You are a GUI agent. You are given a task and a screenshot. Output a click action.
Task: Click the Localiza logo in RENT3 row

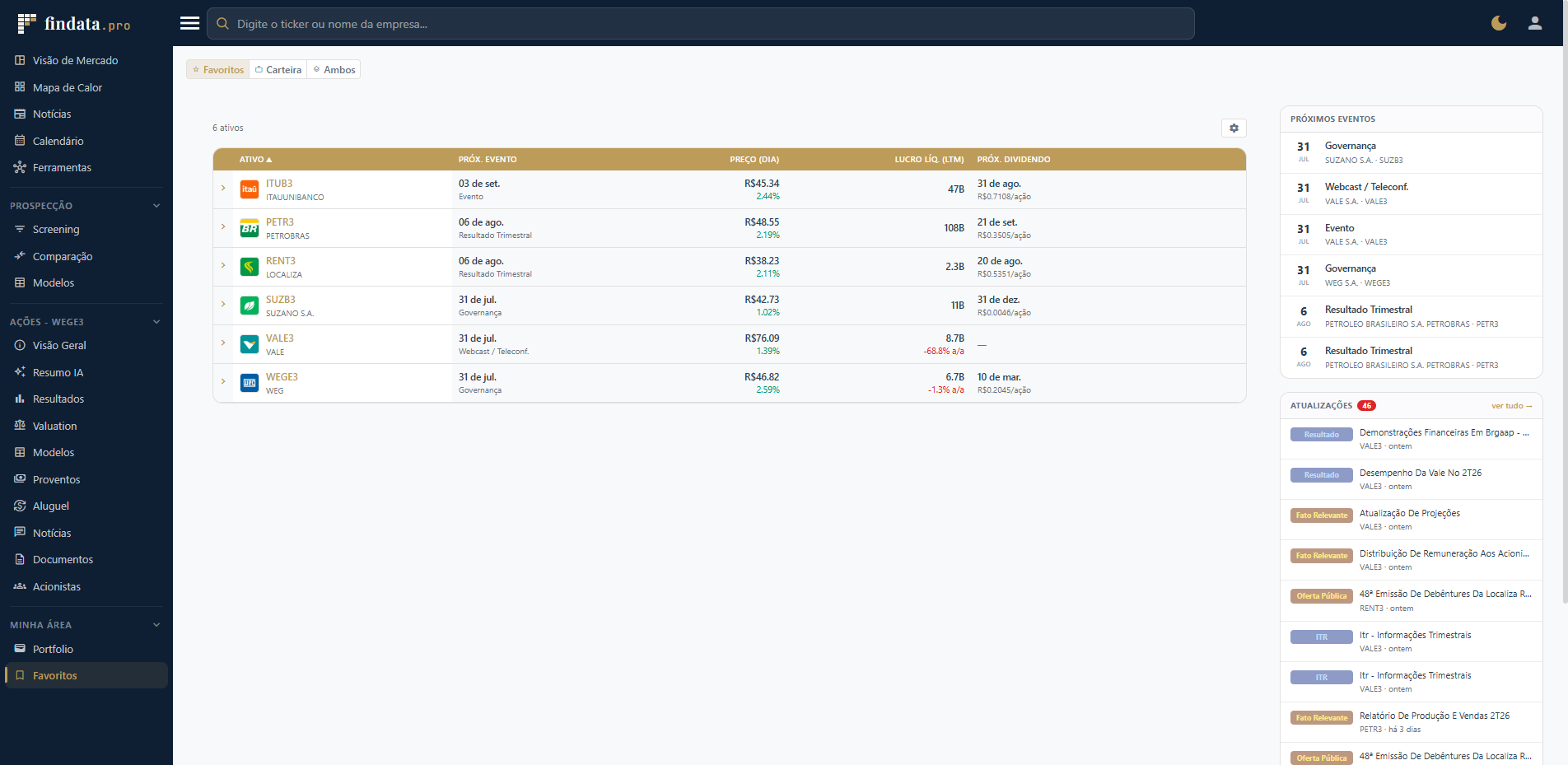click(x=250, y=267)
